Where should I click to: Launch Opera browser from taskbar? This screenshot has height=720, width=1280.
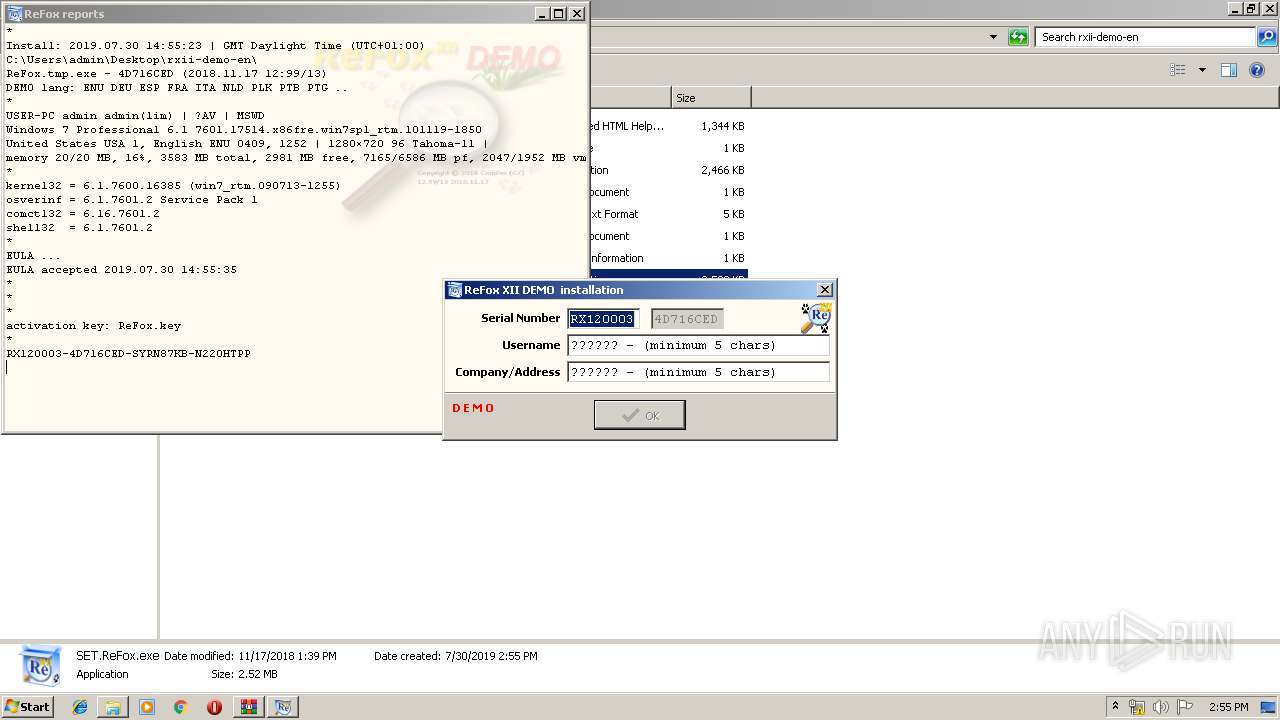point(214,707)
